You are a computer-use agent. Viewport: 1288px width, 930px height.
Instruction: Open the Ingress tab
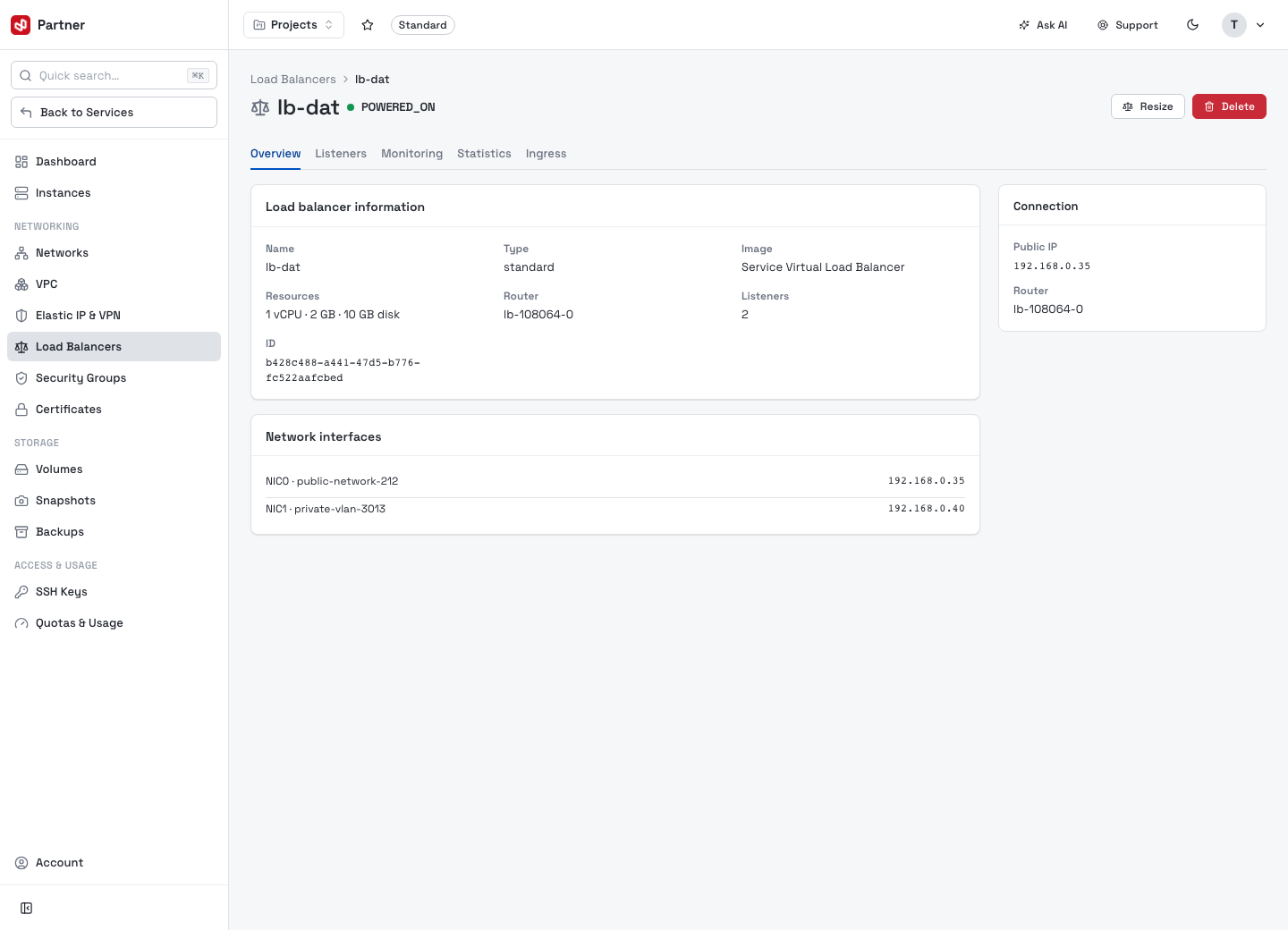(546, 154)
